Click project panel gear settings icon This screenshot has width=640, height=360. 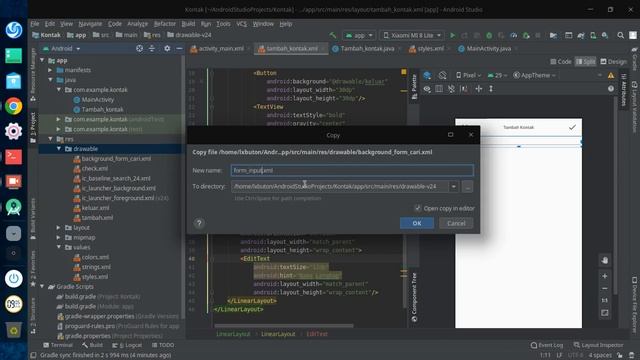[167, 49]
